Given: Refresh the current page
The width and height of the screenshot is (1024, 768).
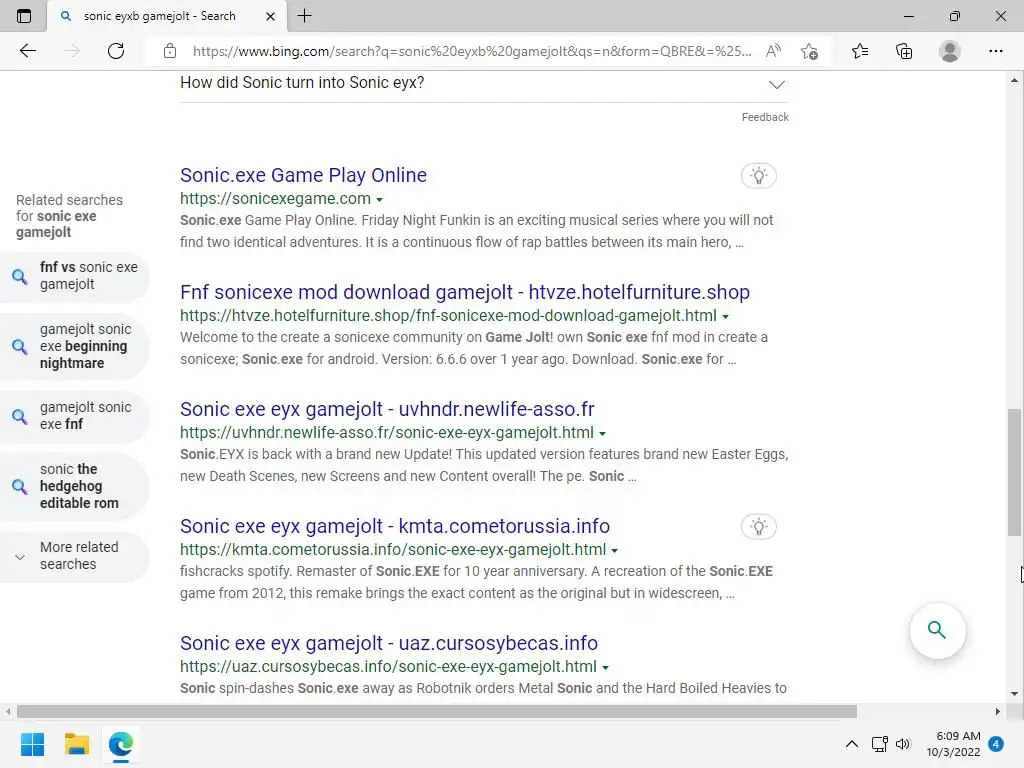Looking at the screenshot, I should pos(116,51).
